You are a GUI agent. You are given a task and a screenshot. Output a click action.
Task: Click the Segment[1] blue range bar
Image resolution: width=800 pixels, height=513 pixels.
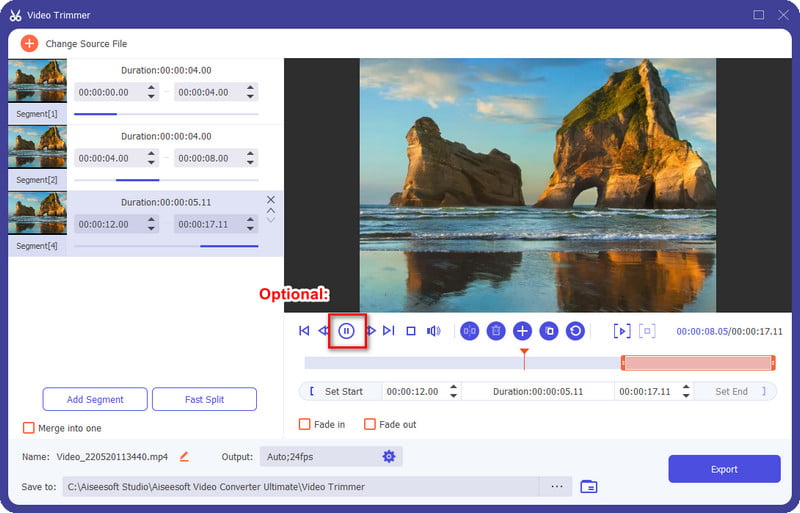click(x=95, y=114)
